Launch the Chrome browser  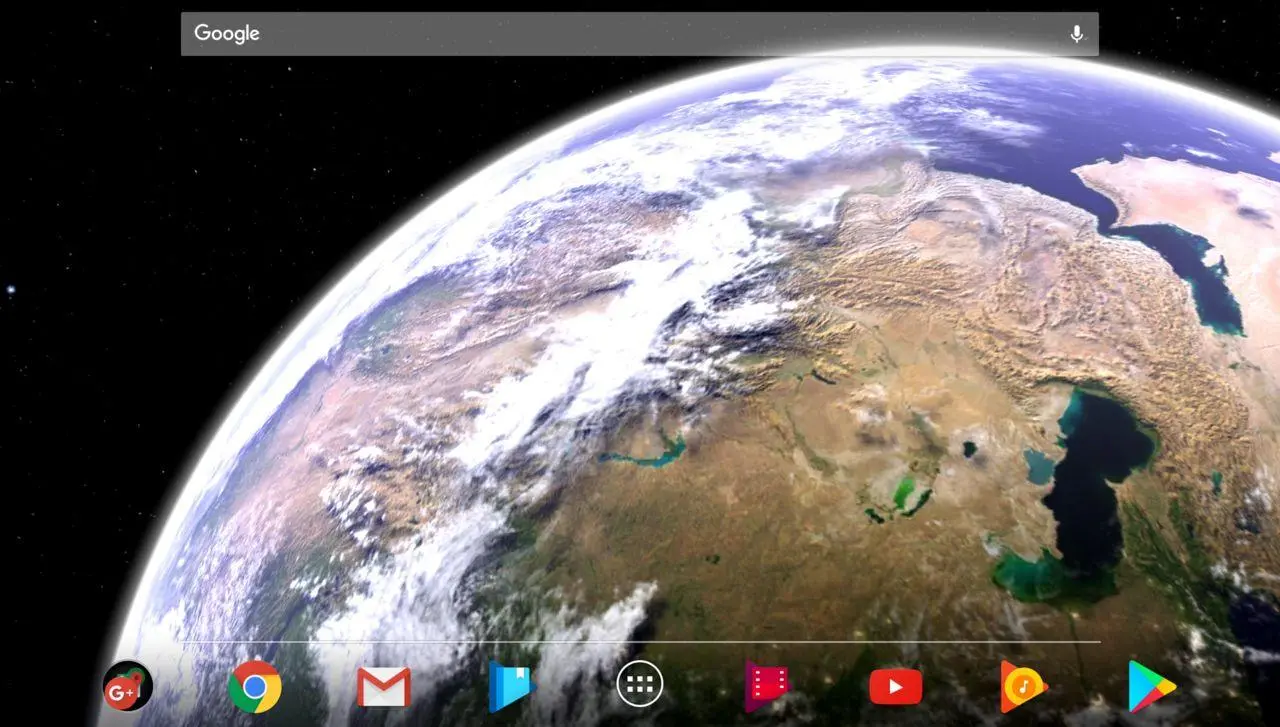coord(255,686)
